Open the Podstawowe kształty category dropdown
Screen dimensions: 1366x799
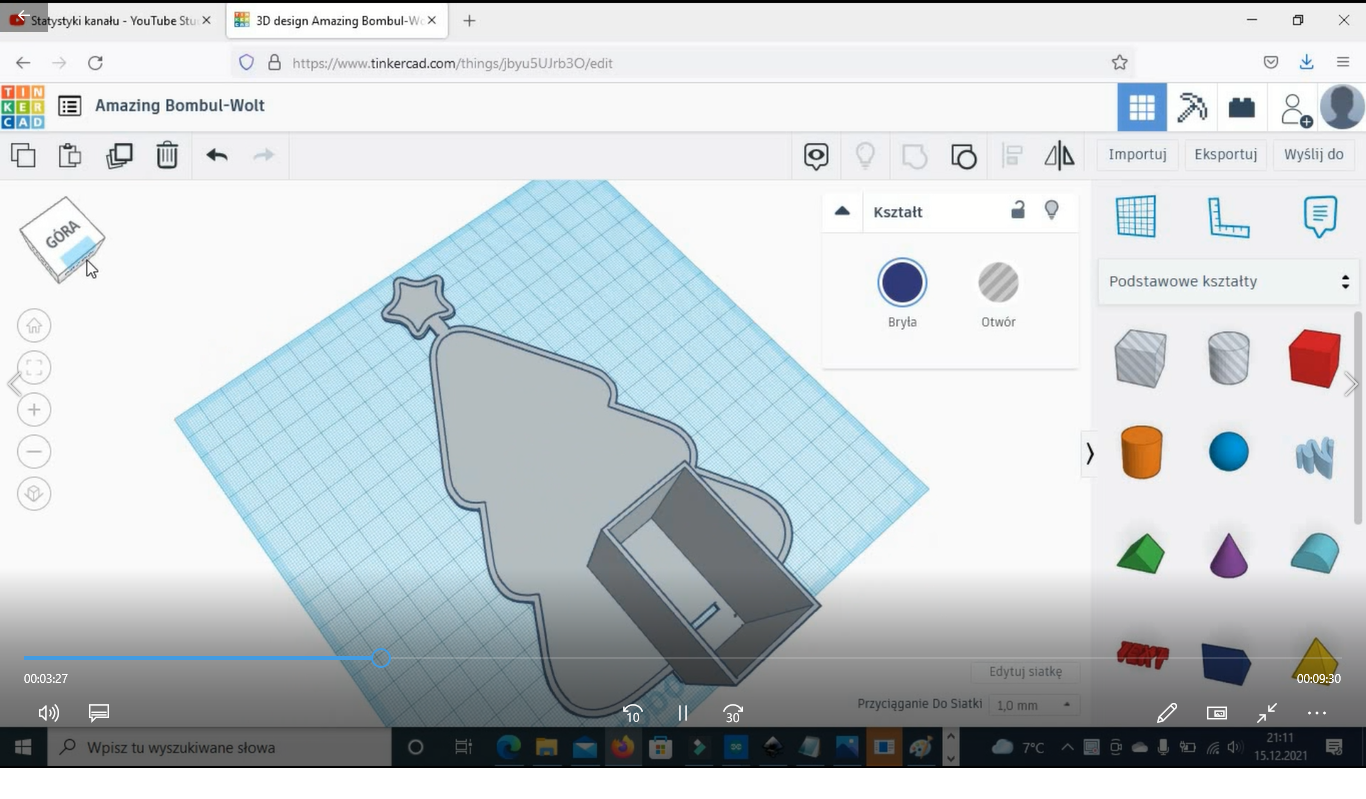pyautogui.click(x=1228, y=281)
